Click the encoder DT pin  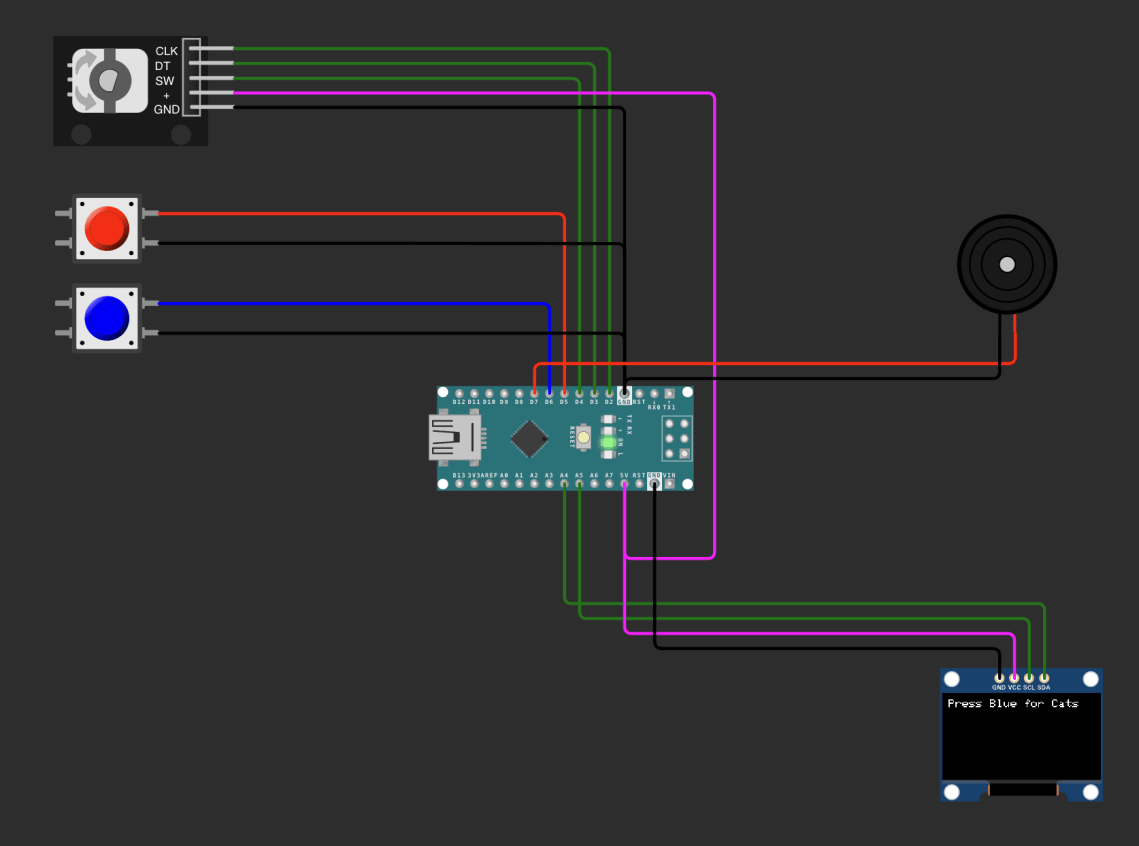[x=211, y=64]
